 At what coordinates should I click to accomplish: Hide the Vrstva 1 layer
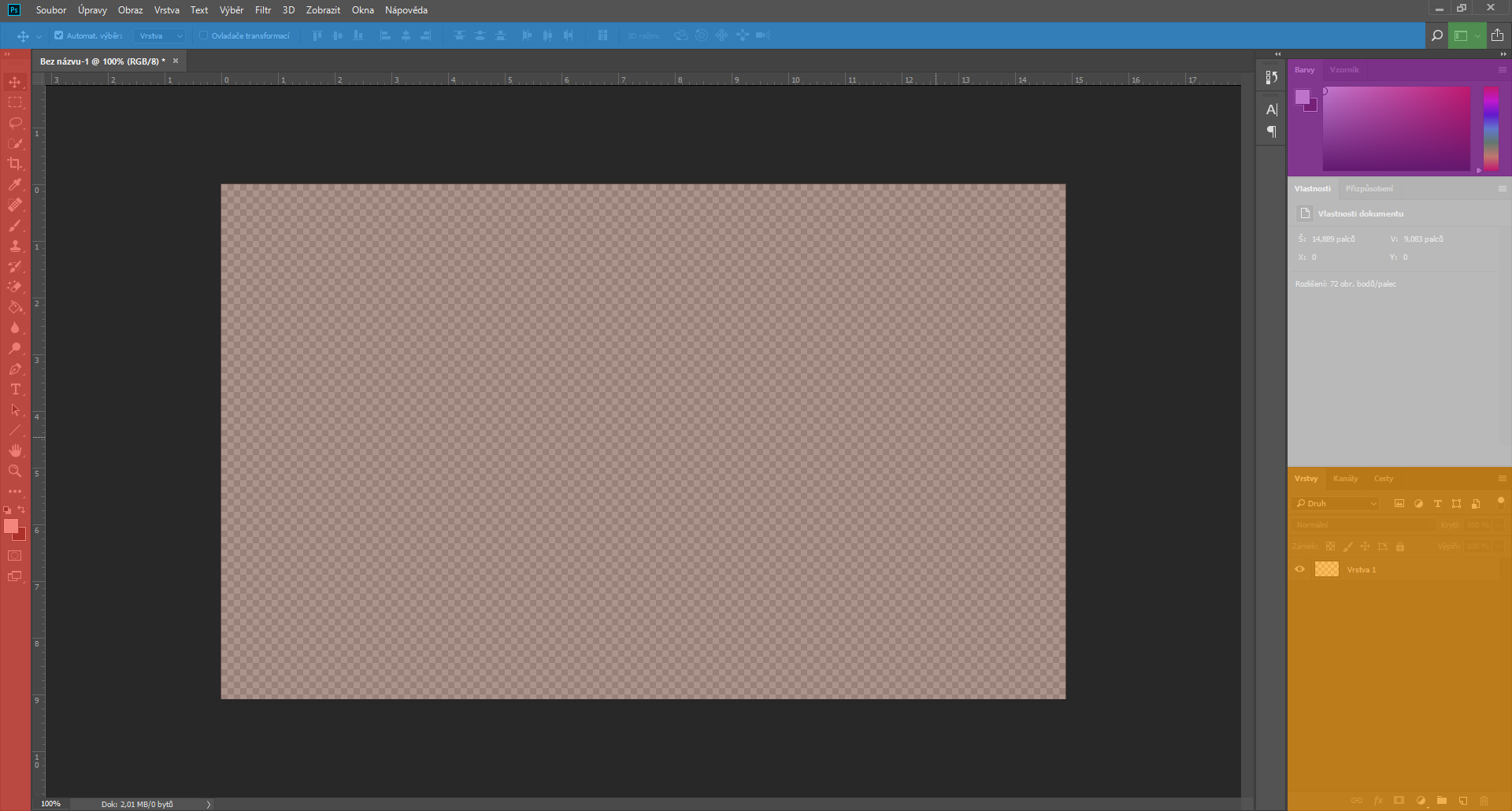coord(1299,569)
